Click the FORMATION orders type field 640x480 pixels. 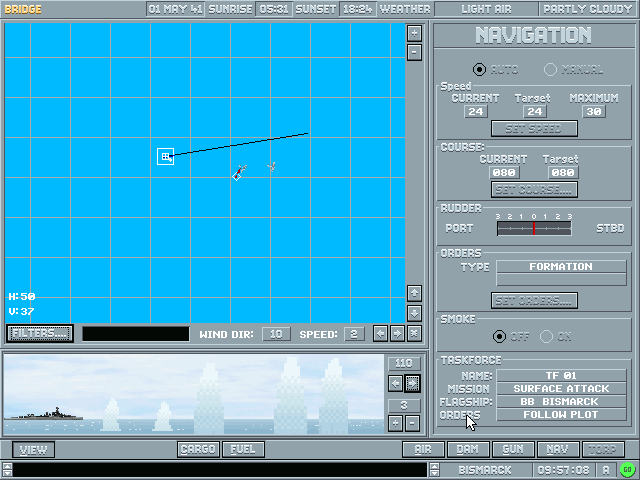561,267
